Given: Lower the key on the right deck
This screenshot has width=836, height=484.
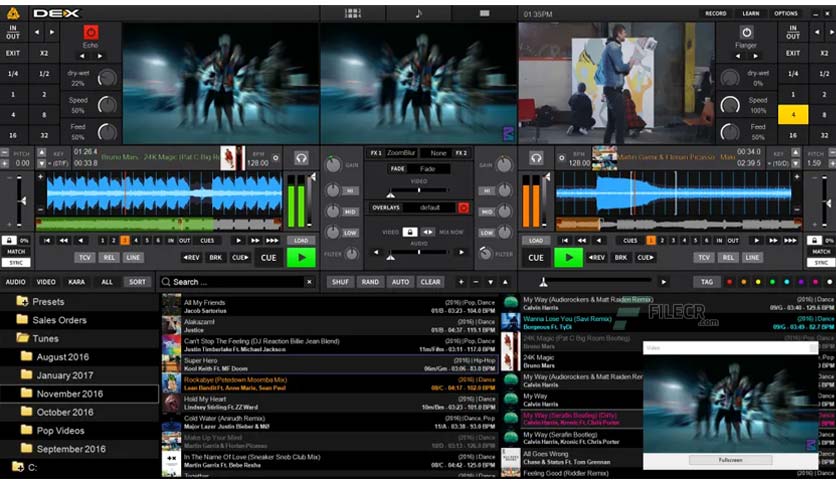Looking at the screenshot, I should (795, 164).
